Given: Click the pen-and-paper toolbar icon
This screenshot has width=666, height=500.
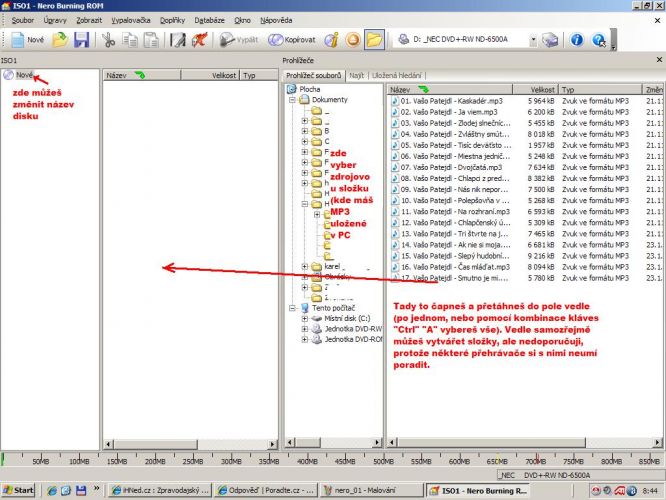Looking at the screenshot, I should (x=178, y=40).
